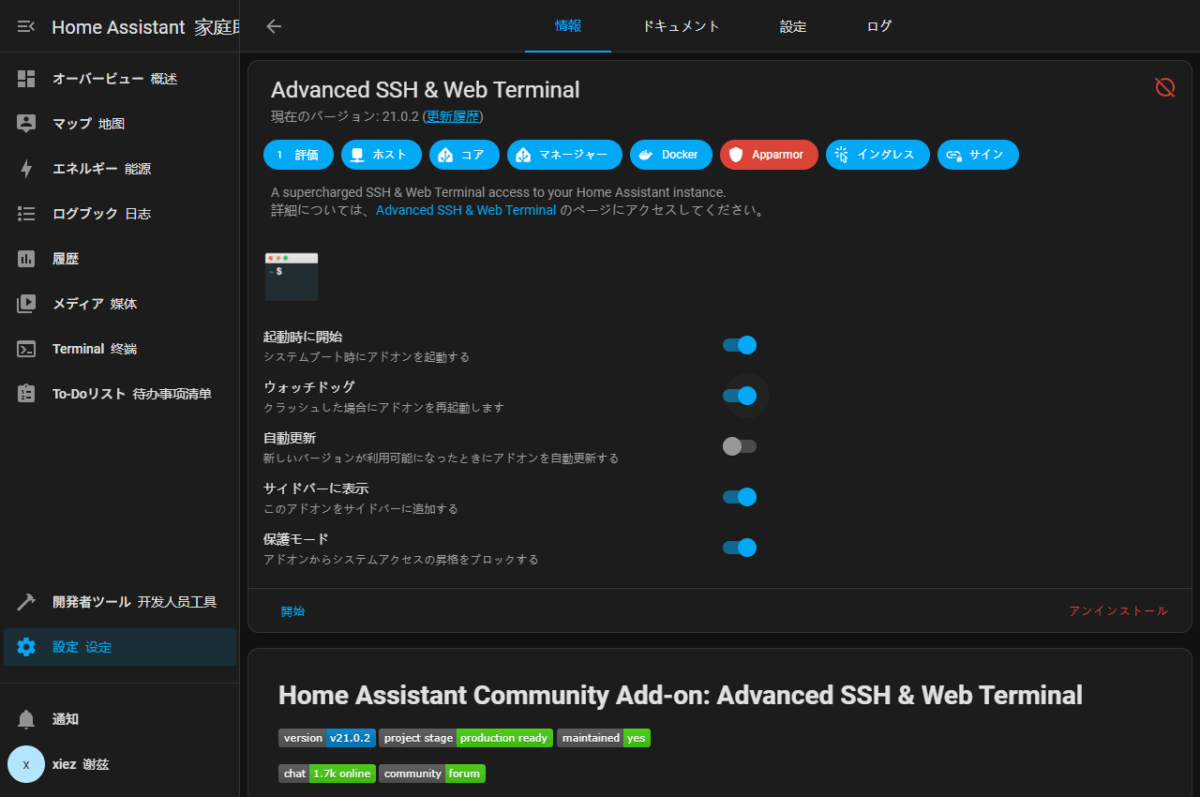Toggle the 保護モード switch
The width and height of the screenshot is (1200, 797).
point(739,548)
